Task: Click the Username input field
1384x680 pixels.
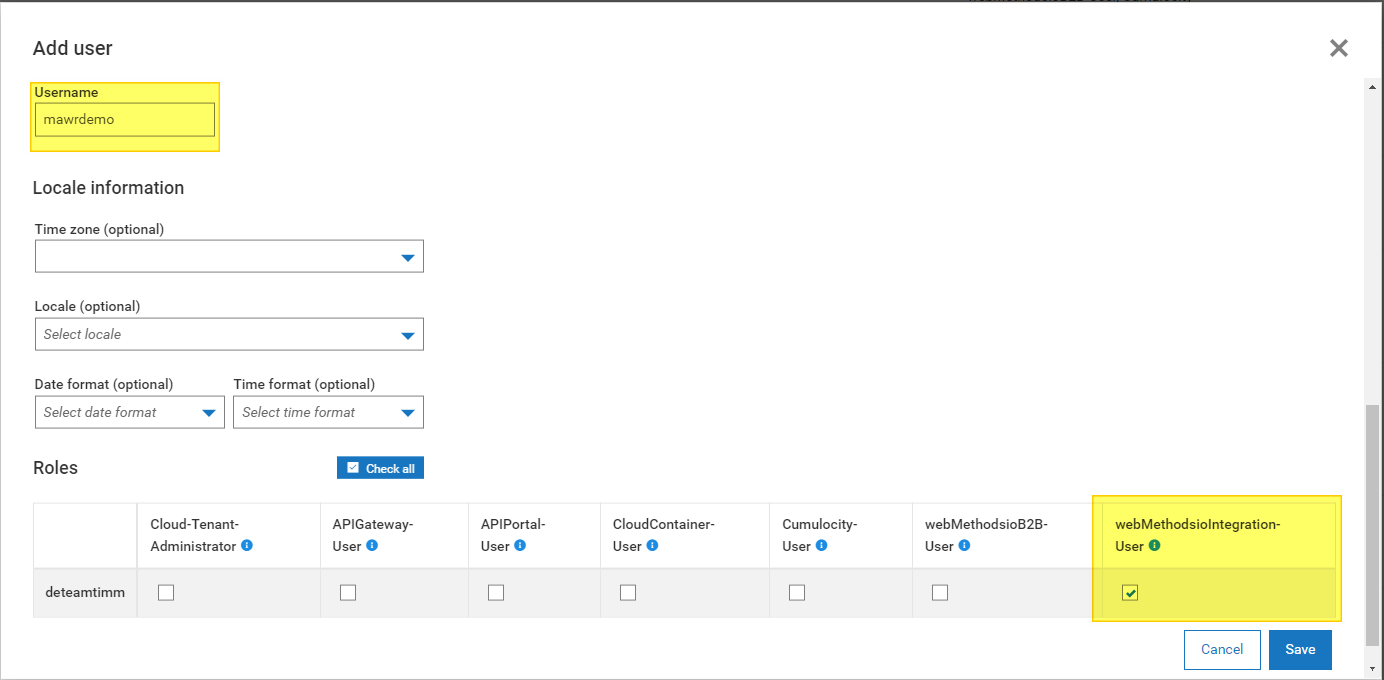Action: 125,120
